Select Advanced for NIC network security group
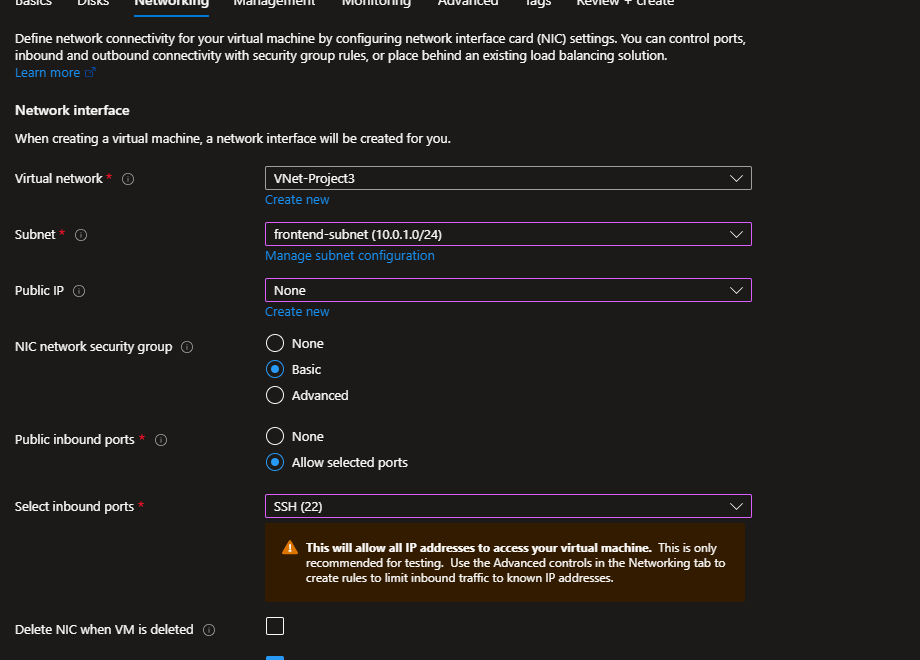This screenshot has width=920, height=660. (x=275, y=395)
